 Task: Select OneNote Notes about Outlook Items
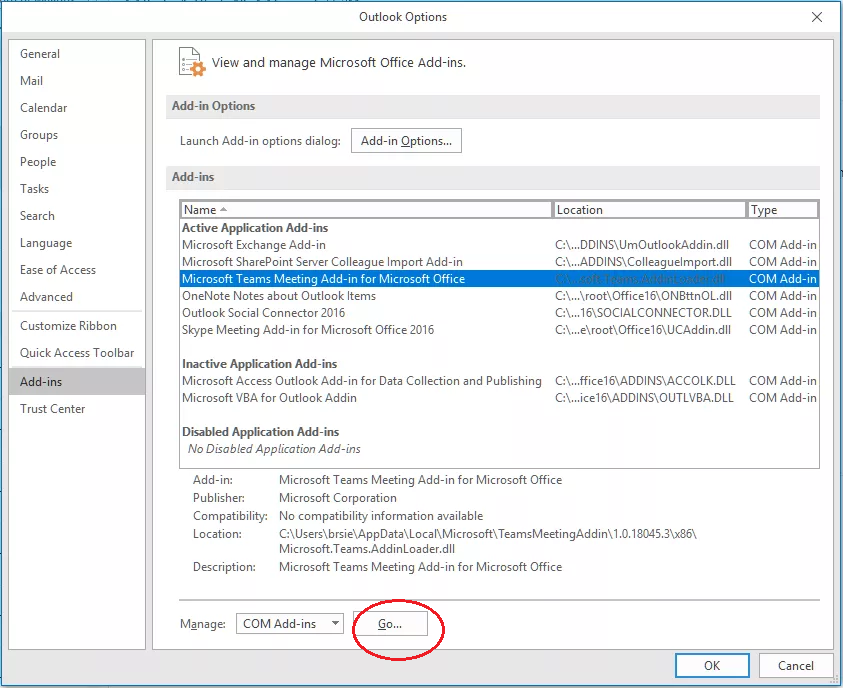point(499,296)
